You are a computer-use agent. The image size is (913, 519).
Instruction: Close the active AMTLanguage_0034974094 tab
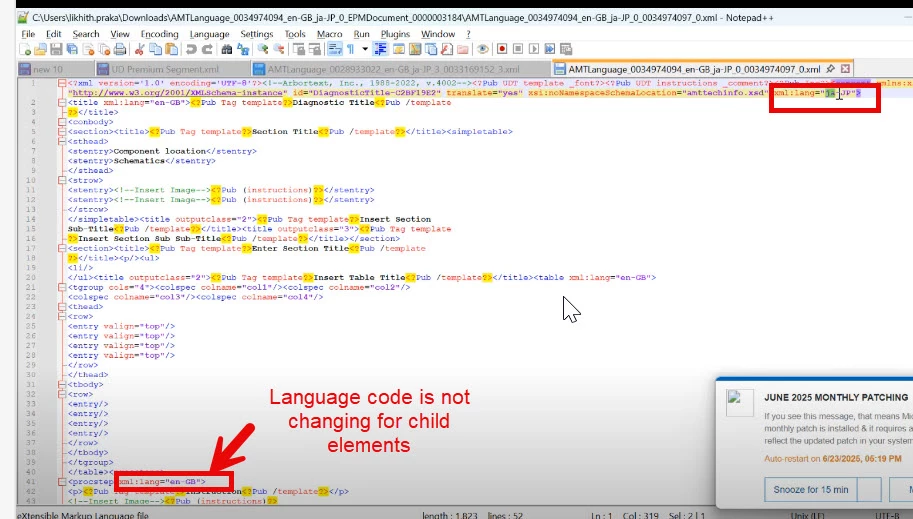845,69
